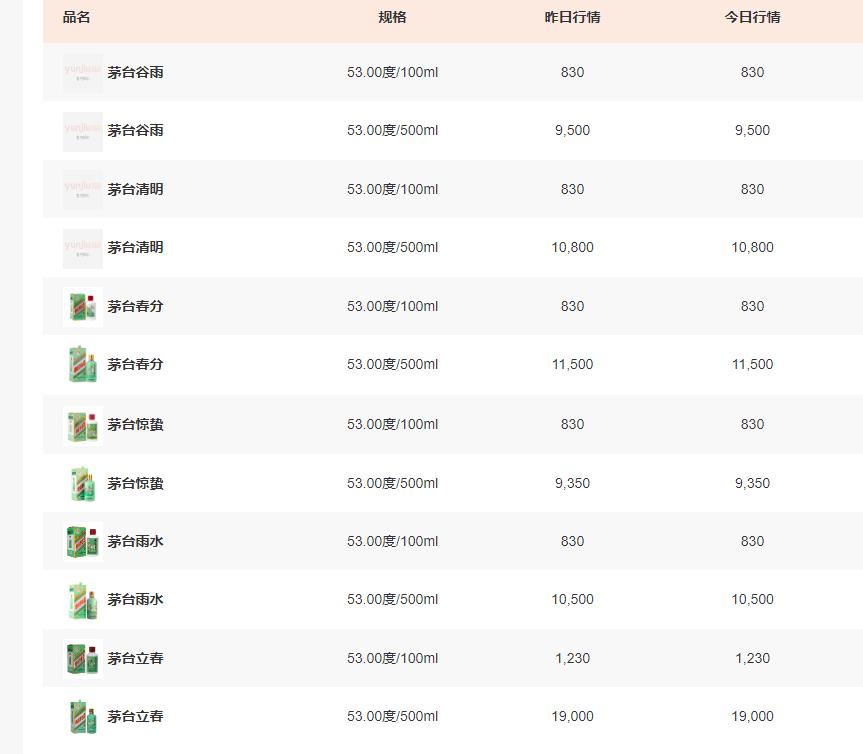Screen dimensions: 863x754
Task: Click 今日行情 price 10,800 for 茅台清明 500ml
Action: pos(752,248)
